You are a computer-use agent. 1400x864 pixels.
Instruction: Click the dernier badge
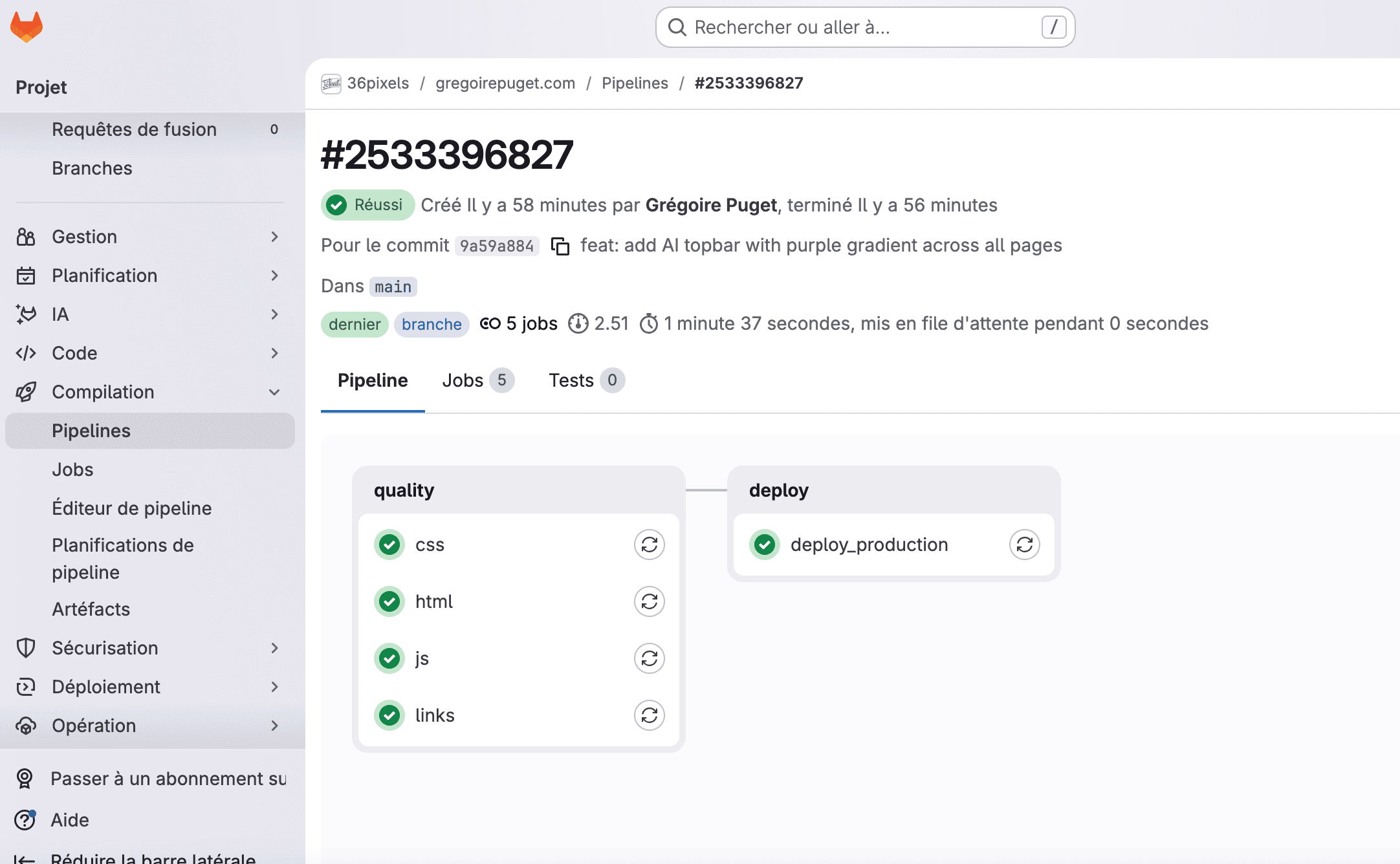coord(355,324)
